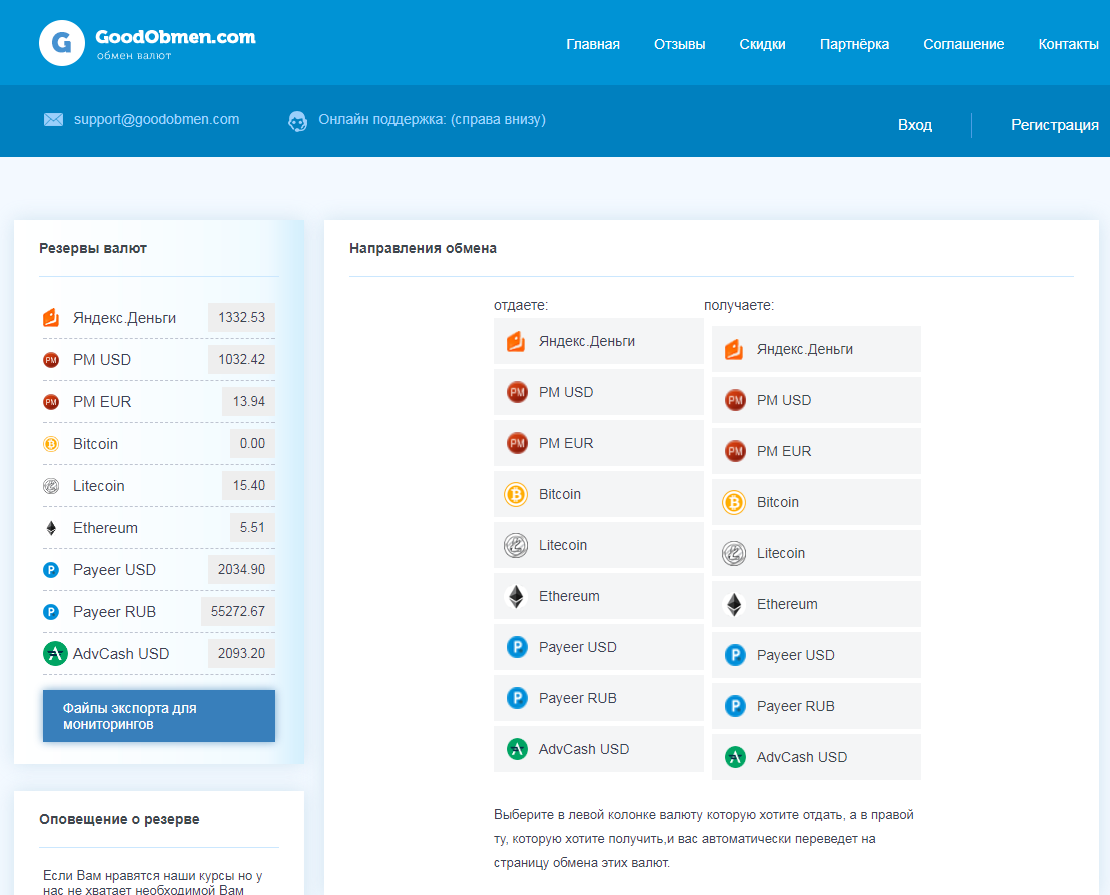Click reserve value 13.94
This screenshot has width=1110, height=895.
click(x=248, y=401)
